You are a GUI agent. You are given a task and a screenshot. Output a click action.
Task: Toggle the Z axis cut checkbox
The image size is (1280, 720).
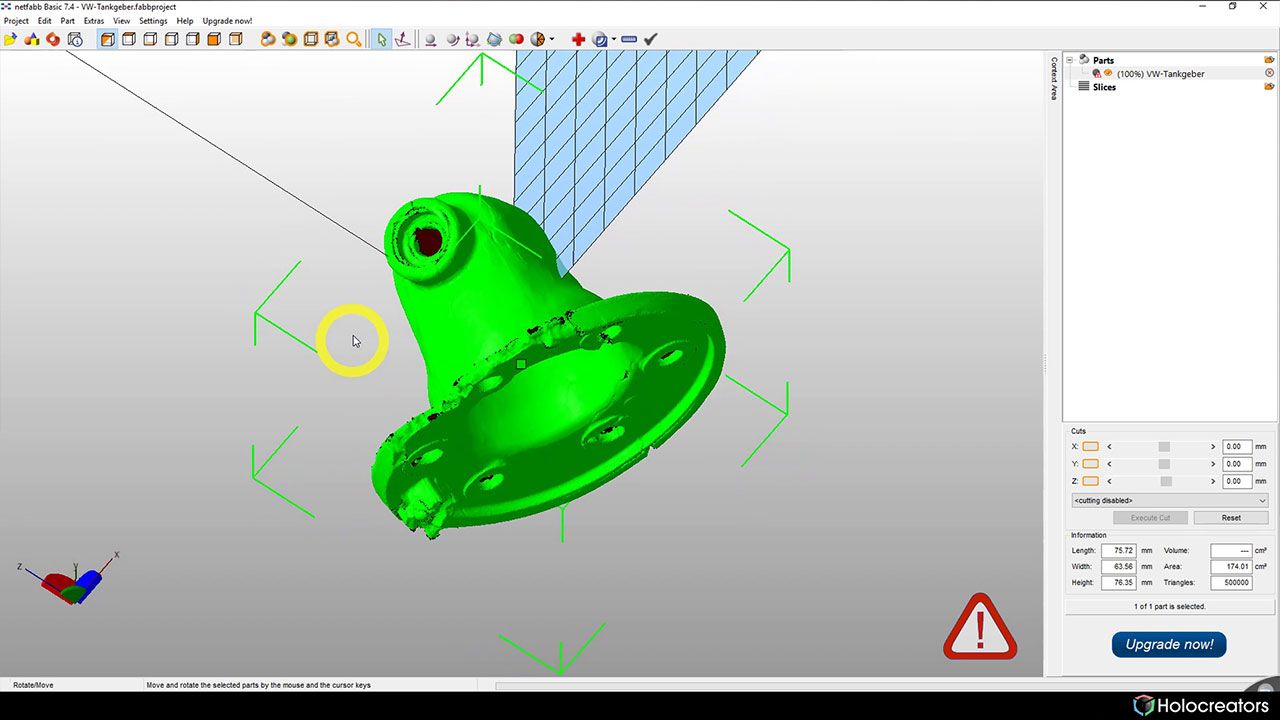click(x=1090, y=481)
